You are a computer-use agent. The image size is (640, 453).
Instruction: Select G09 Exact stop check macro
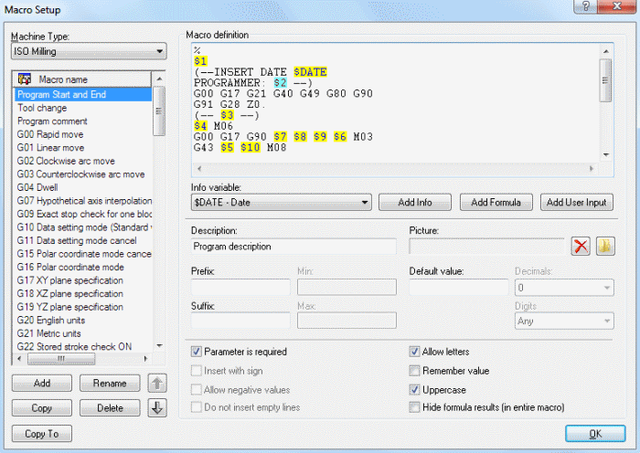coord(83,214)
